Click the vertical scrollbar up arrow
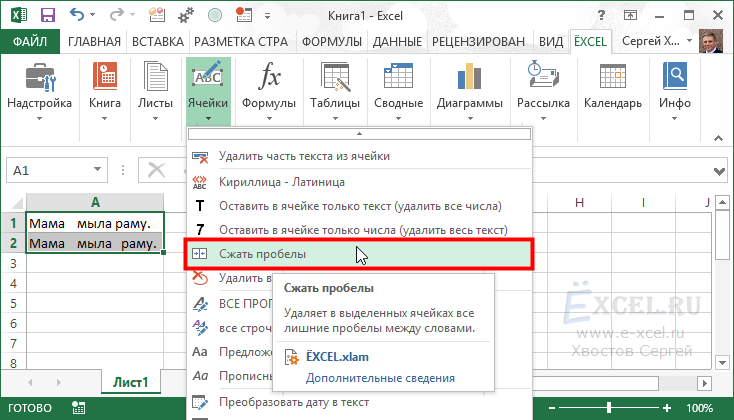The image size is (734, 420). coord(722,203)
